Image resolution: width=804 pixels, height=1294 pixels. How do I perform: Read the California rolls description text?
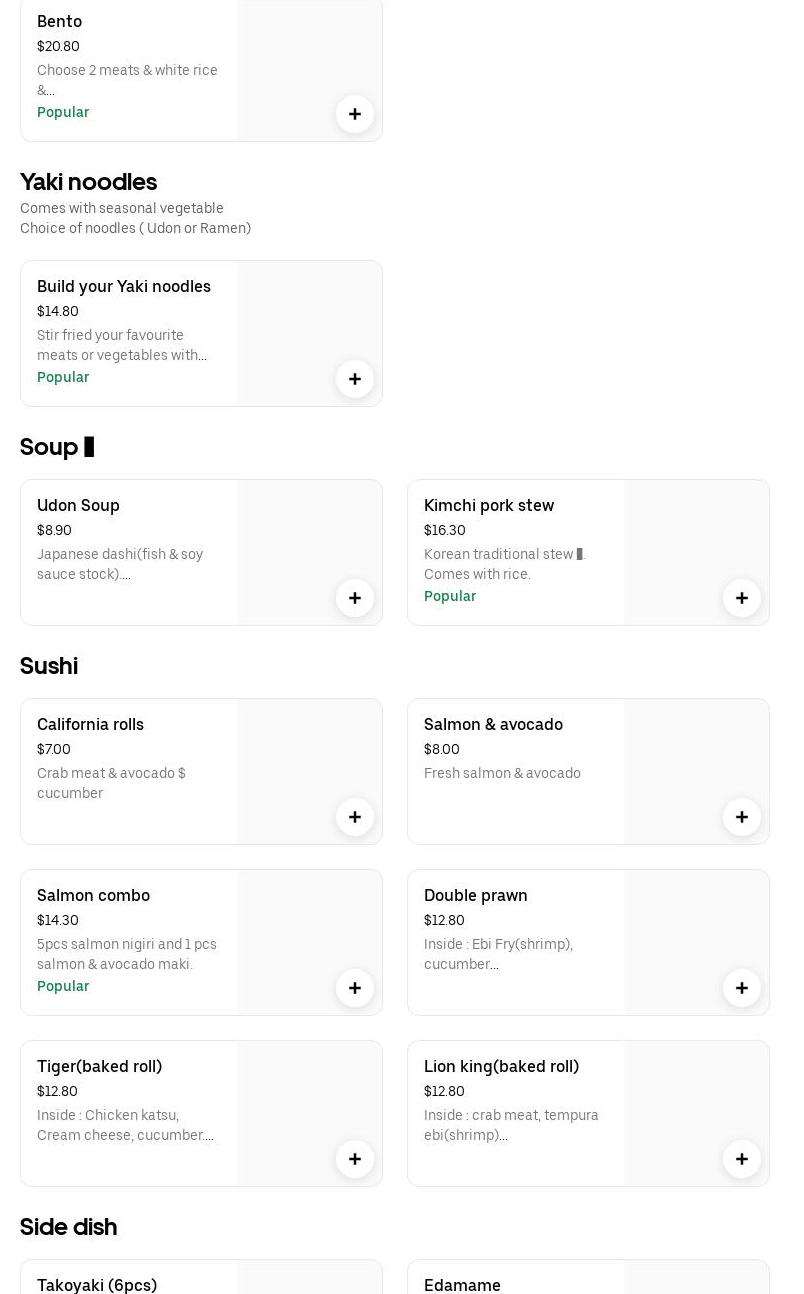coord(111,783)
